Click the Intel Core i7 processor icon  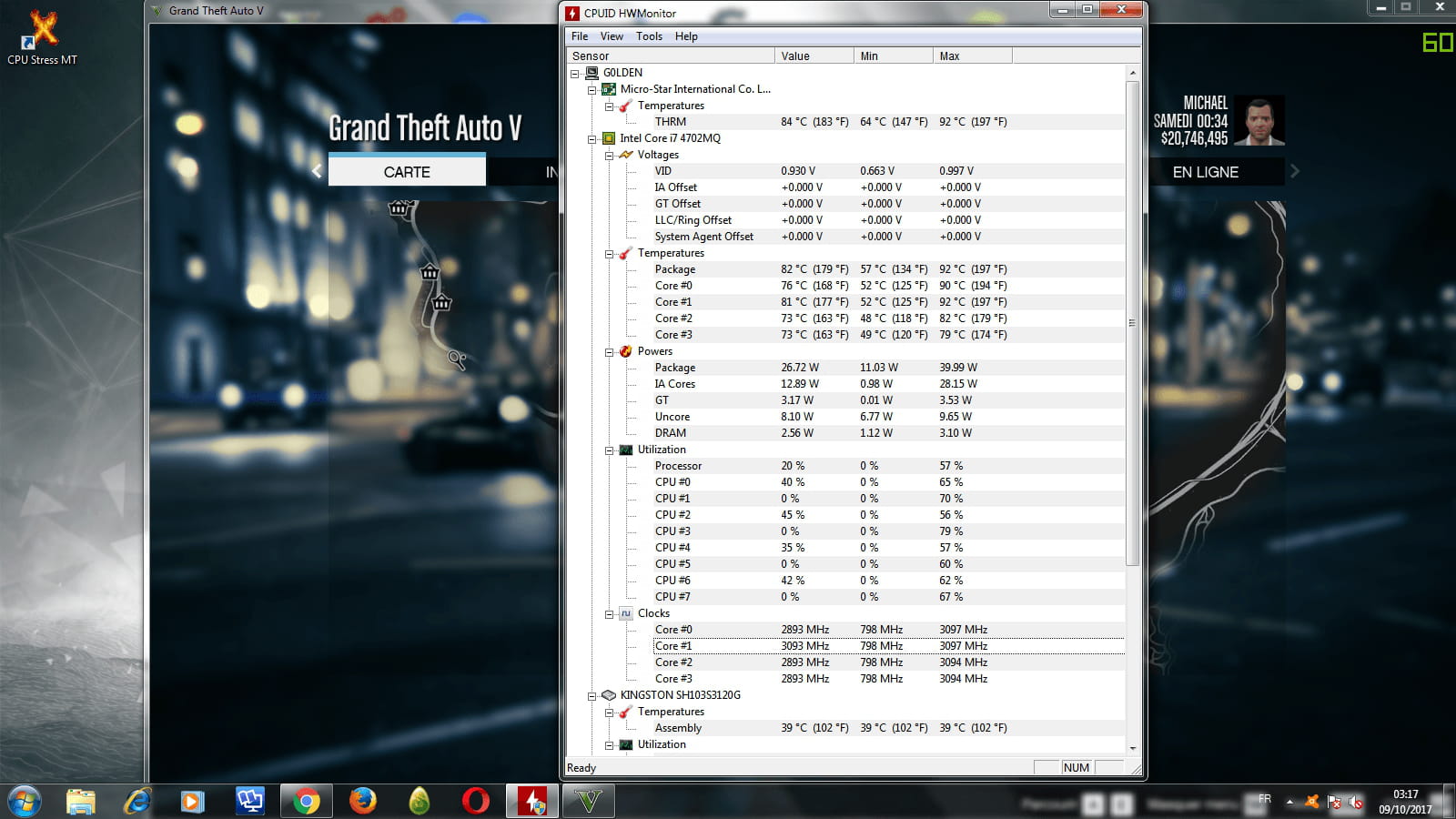pos(609,138)
